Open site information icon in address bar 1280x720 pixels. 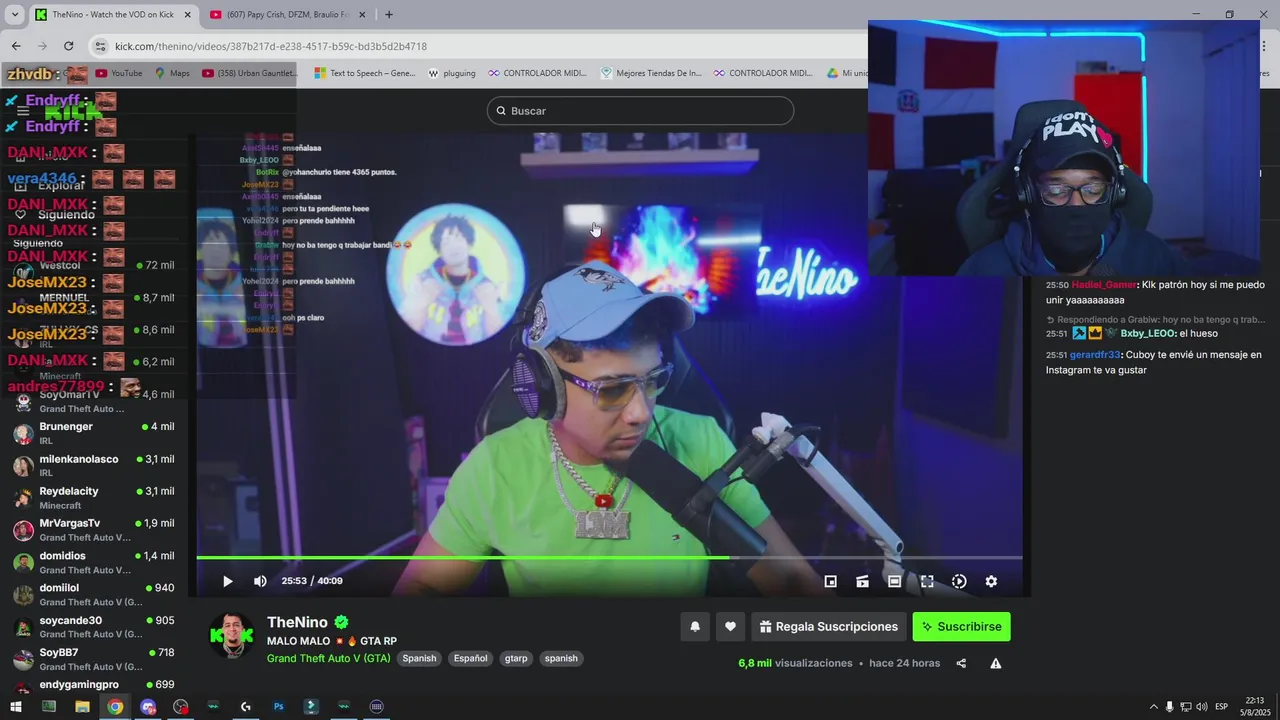(99, 46)
